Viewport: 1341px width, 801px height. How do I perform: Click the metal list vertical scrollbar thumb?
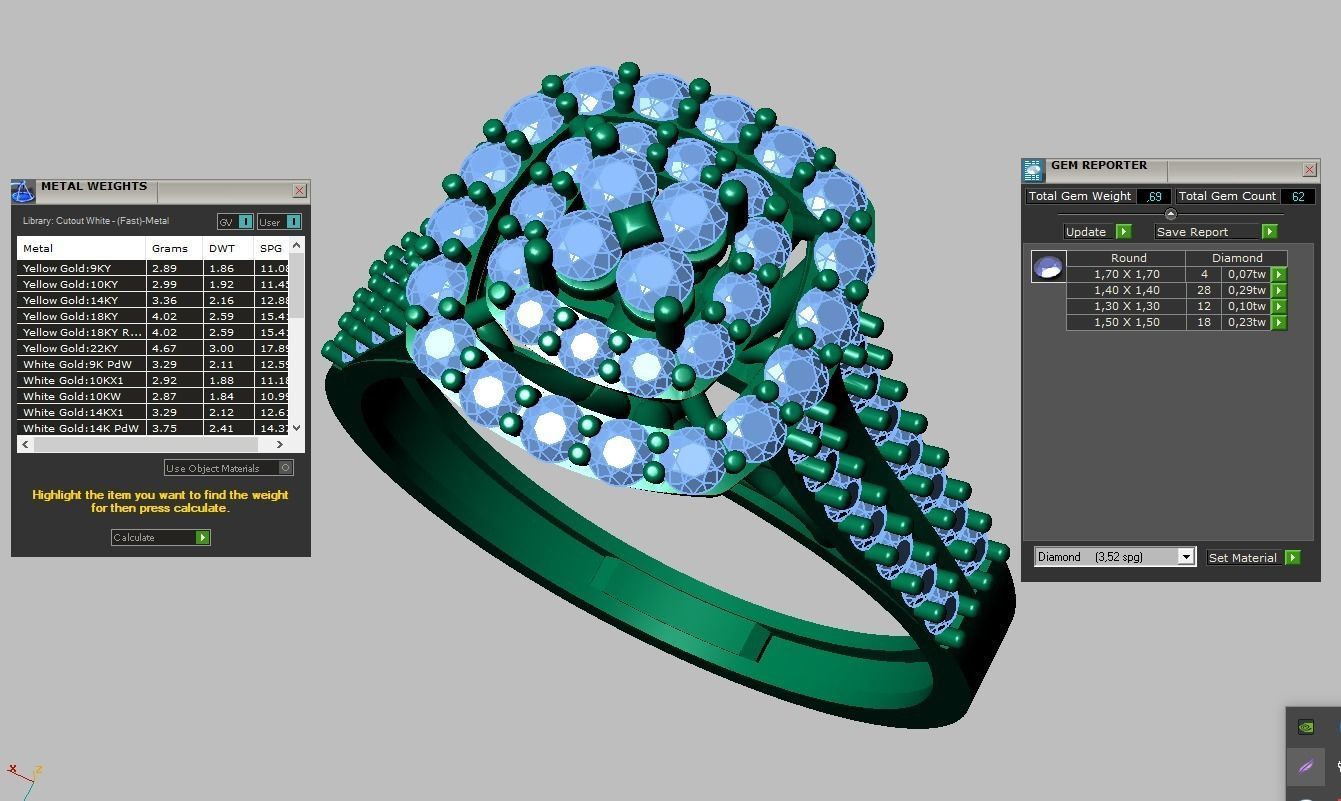click(296, 285)
